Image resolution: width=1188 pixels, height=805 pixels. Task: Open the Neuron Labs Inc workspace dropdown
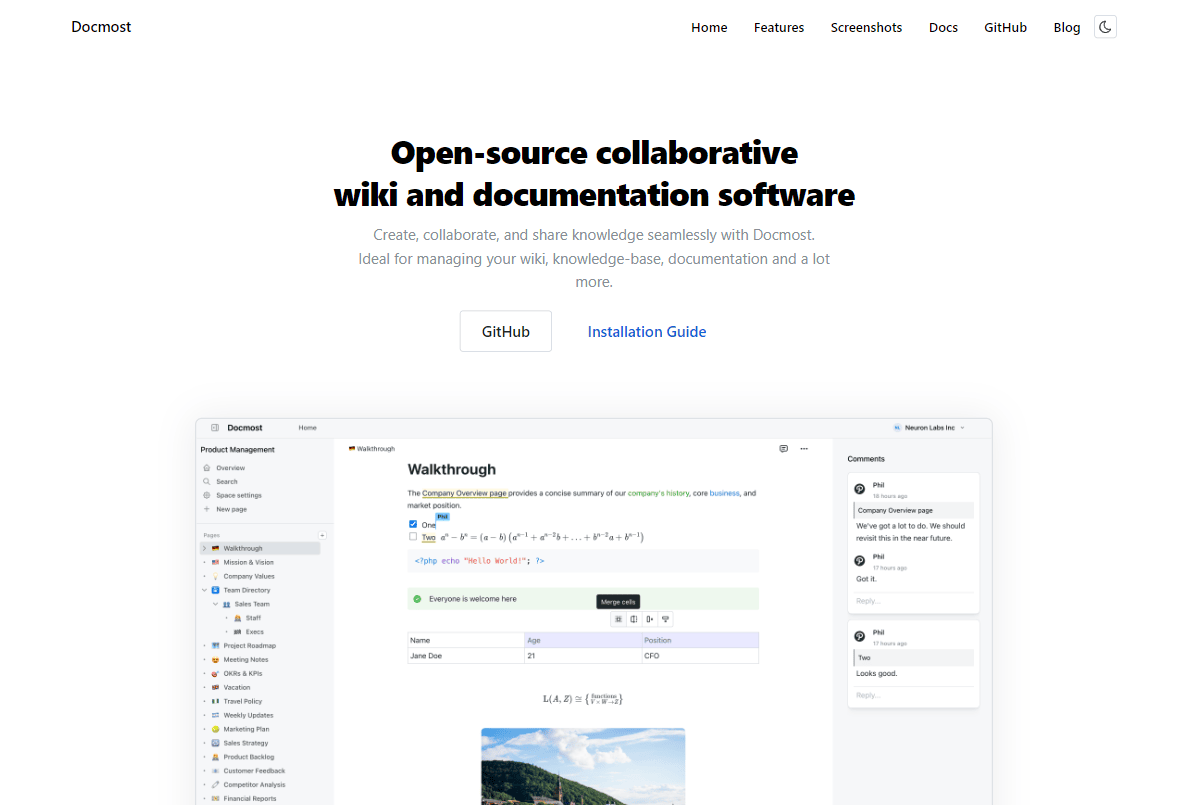[x=930, y=428]
